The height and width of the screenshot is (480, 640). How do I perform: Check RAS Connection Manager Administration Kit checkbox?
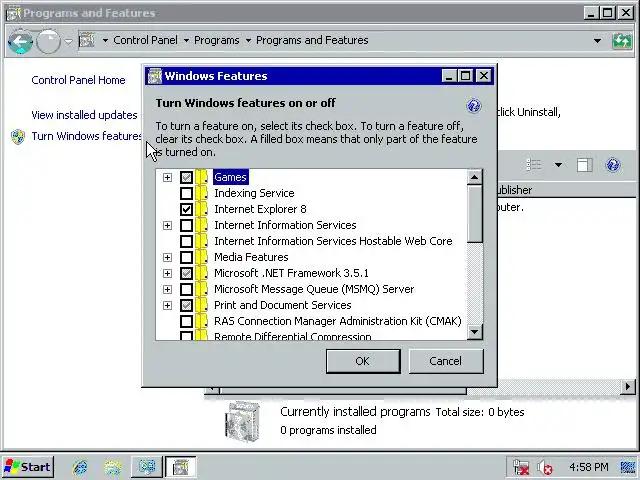pos(187,321)
